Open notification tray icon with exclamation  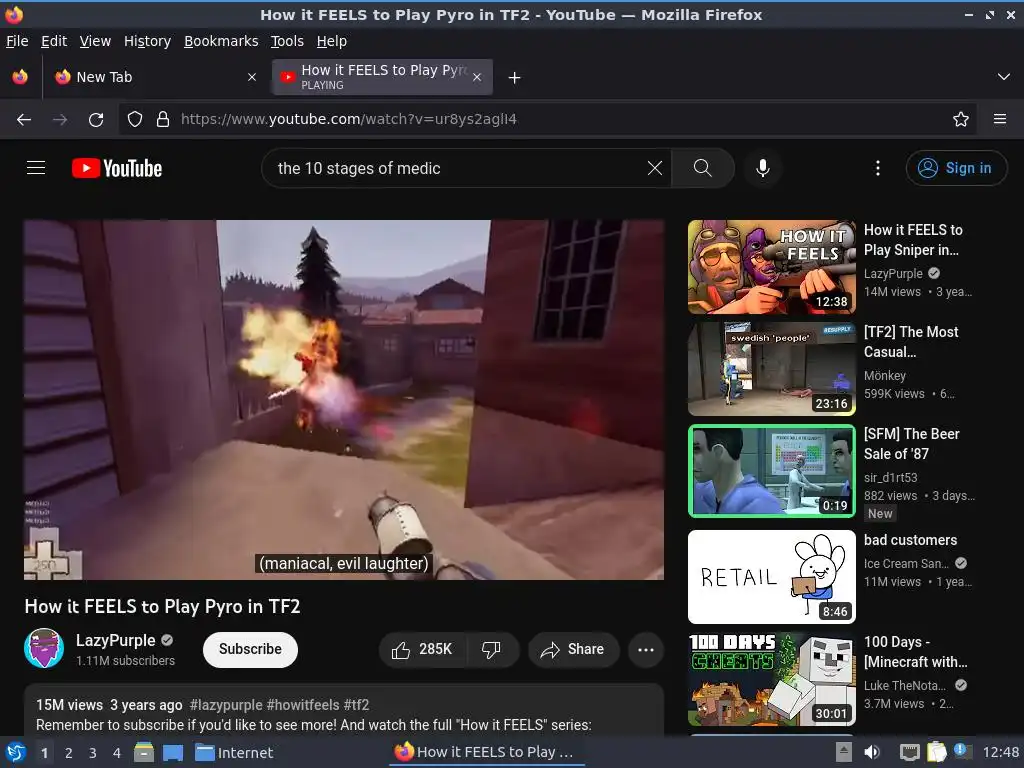pyautogui.click(x=963, y=751)
